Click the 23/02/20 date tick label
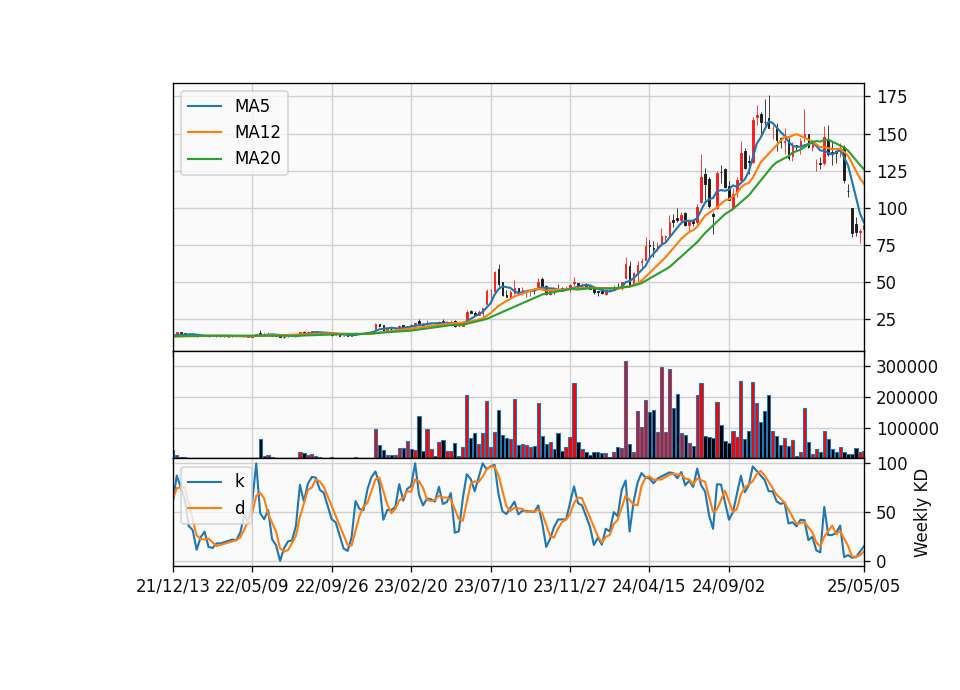The image size is (960, 690). coord(411,586)
